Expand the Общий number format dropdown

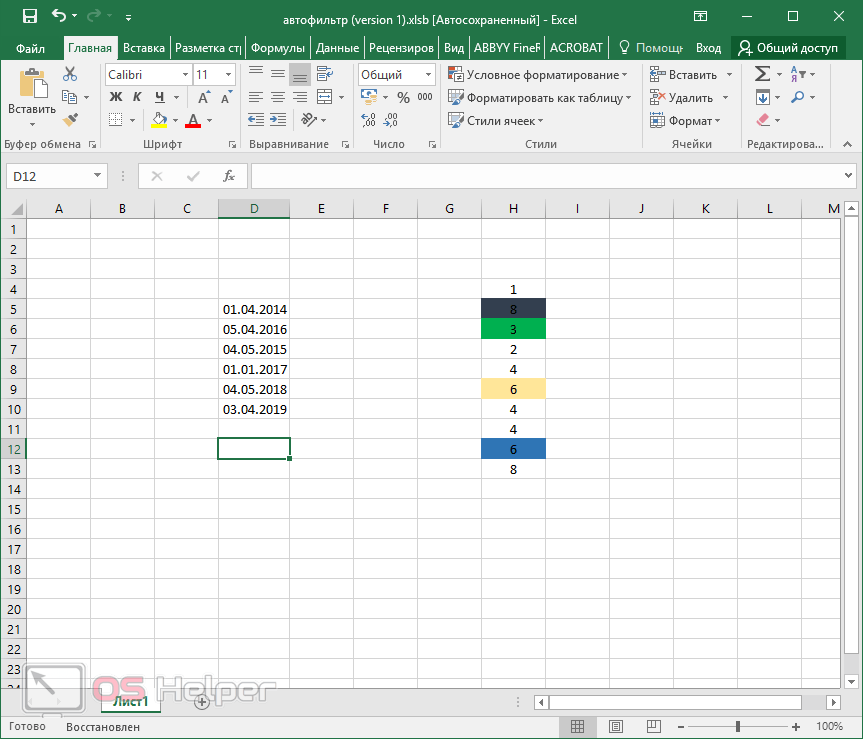tap(427, 75)
